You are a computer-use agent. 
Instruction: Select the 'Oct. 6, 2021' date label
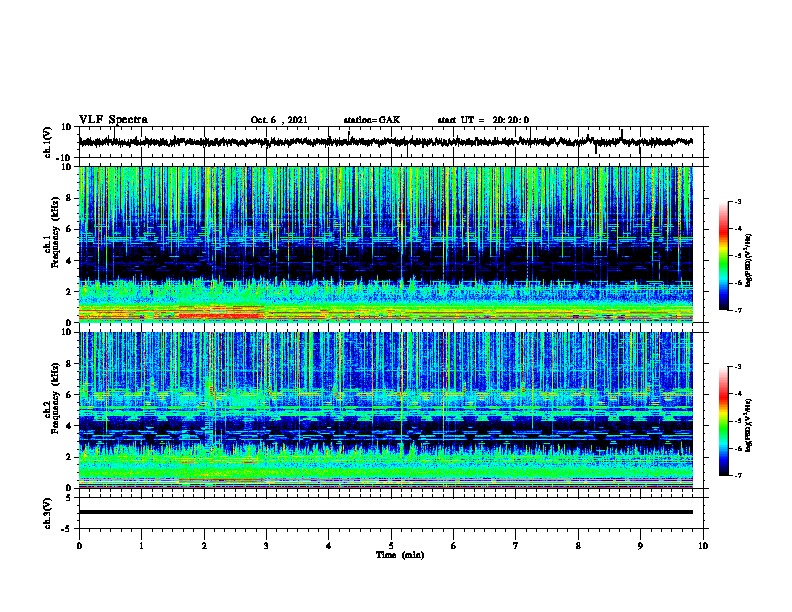279,120
